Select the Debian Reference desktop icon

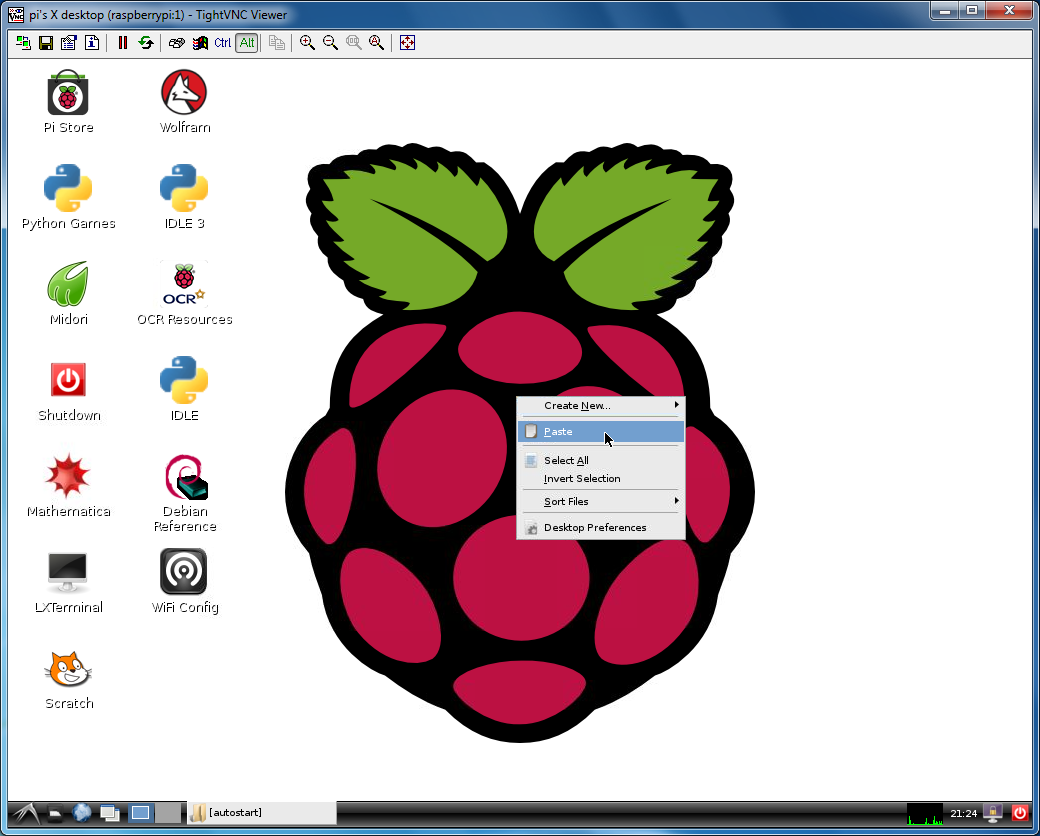click(x=184, y=494)
